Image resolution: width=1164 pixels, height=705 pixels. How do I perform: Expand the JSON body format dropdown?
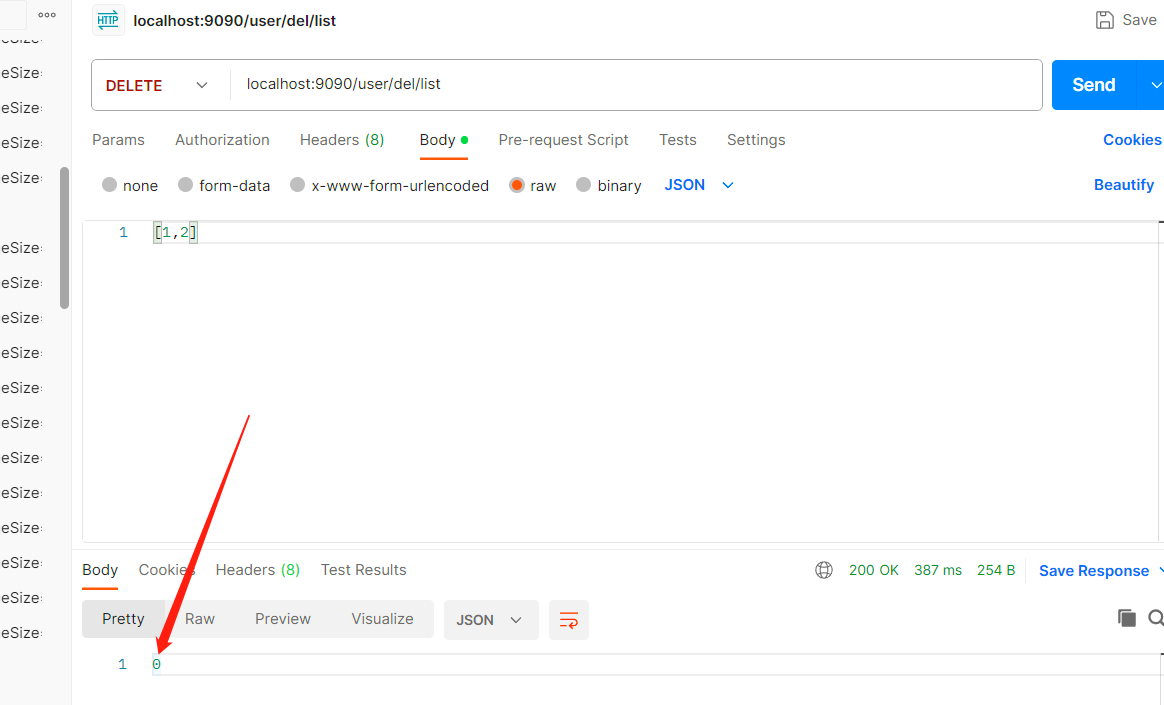point(699,185)
